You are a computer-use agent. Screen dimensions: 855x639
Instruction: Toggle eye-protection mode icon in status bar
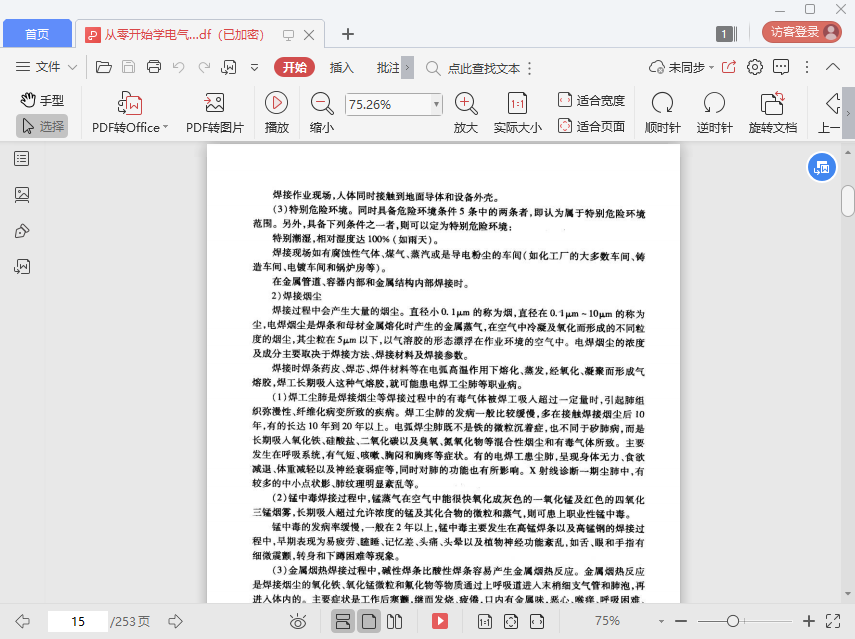[297, 621]
